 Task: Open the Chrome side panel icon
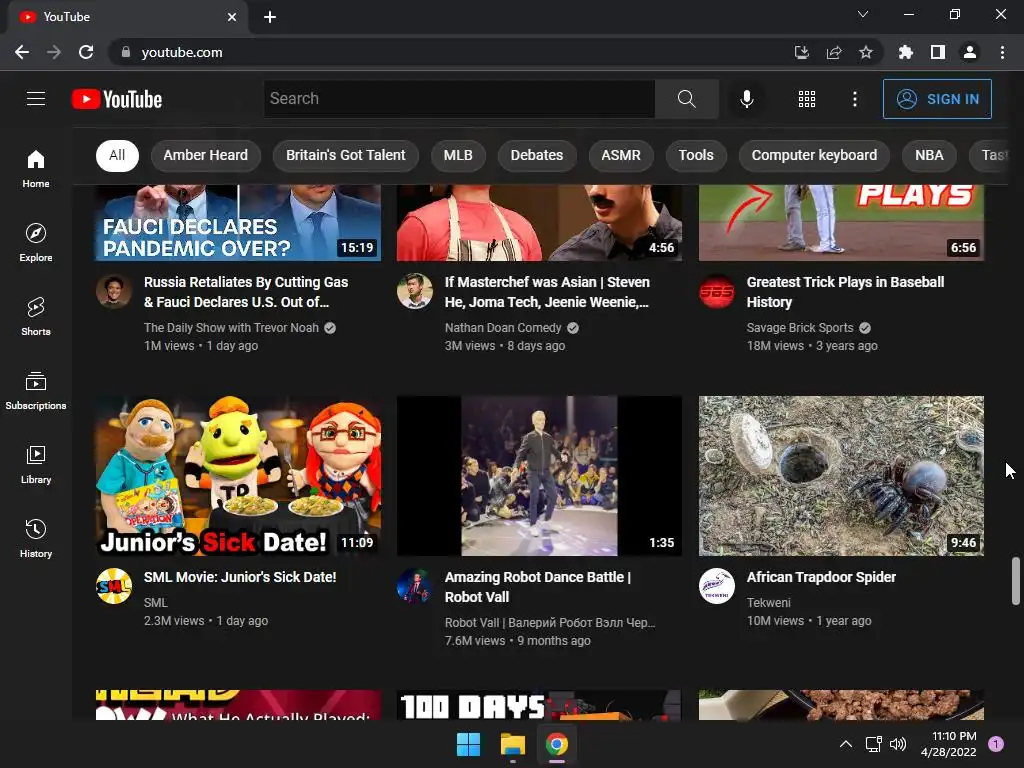938,52
